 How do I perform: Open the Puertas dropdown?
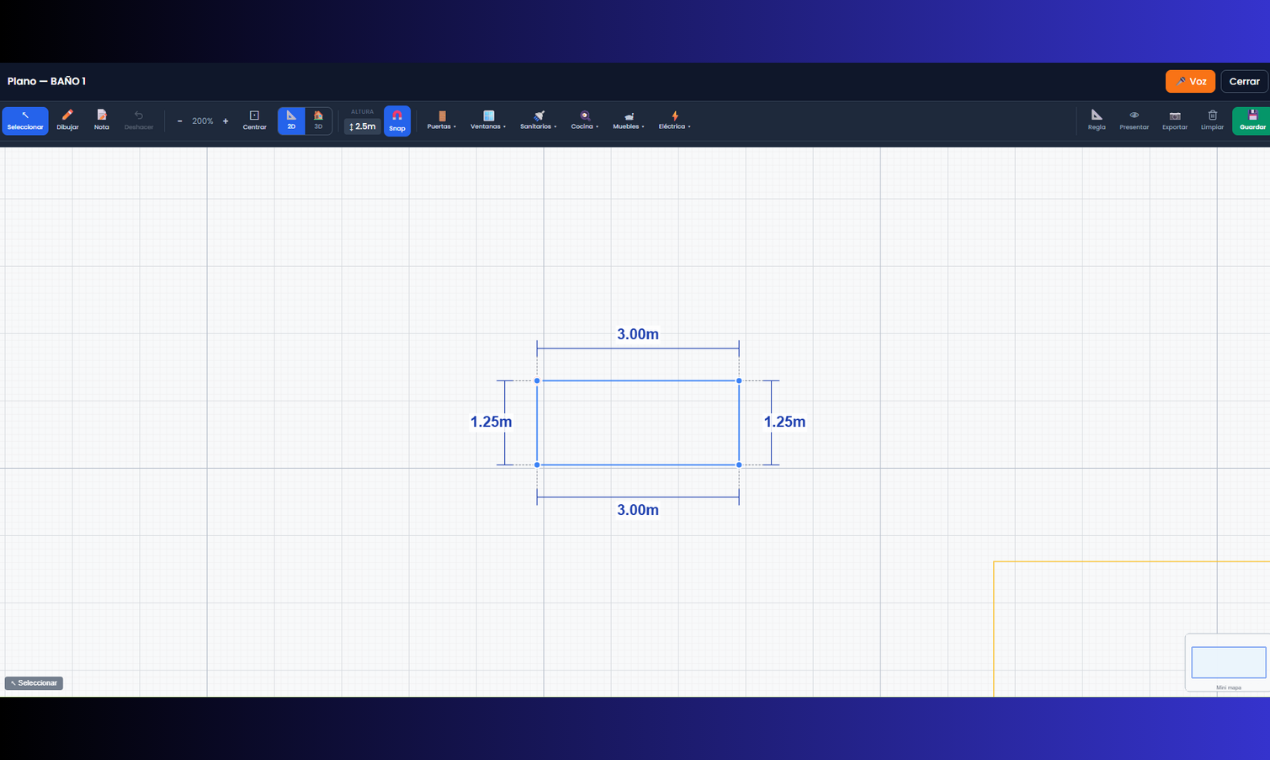pyautogui.click(x=441, y=121)
